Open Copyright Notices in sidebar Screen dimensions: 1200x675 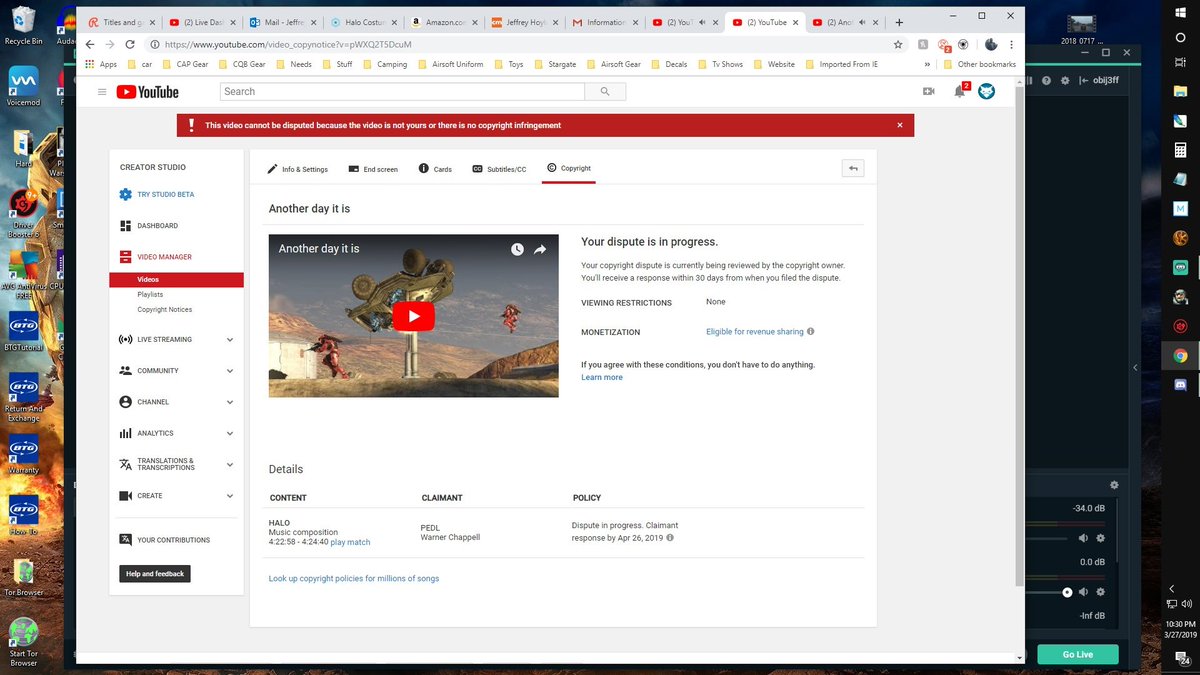tap(165, 310)
